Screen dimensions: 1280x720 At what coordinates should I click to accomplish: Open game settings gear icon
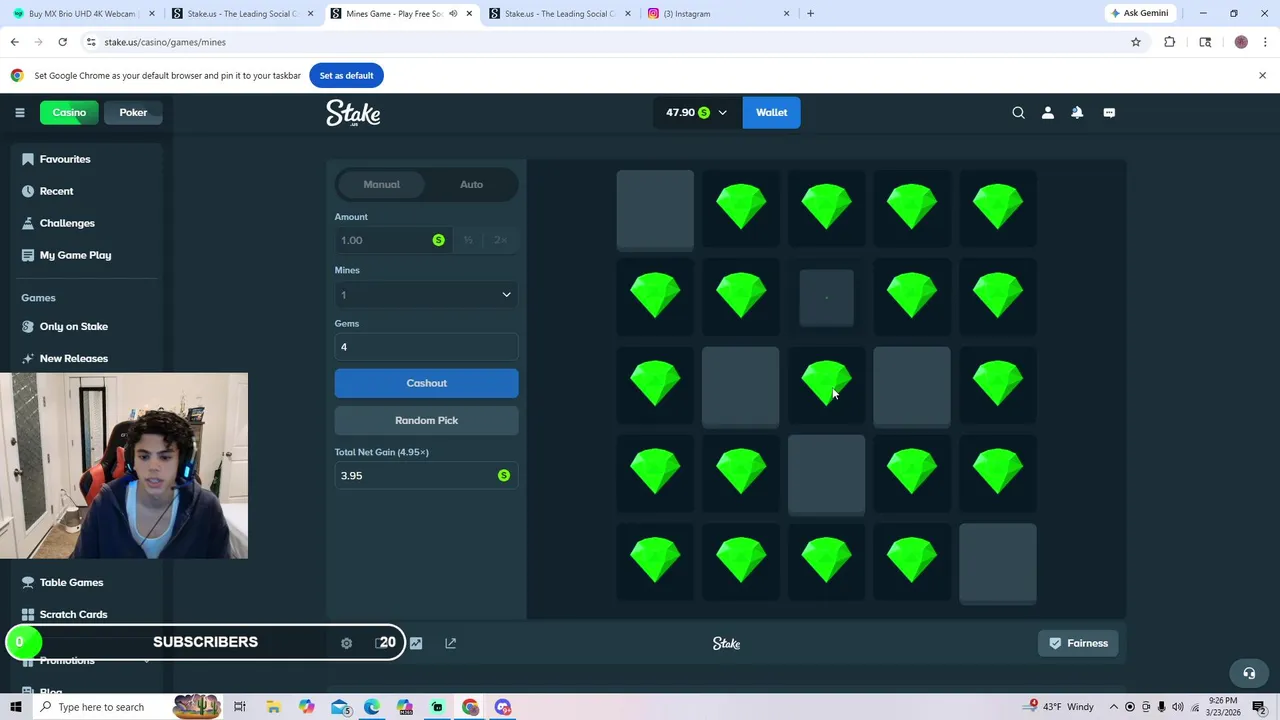tap(346, 643)
